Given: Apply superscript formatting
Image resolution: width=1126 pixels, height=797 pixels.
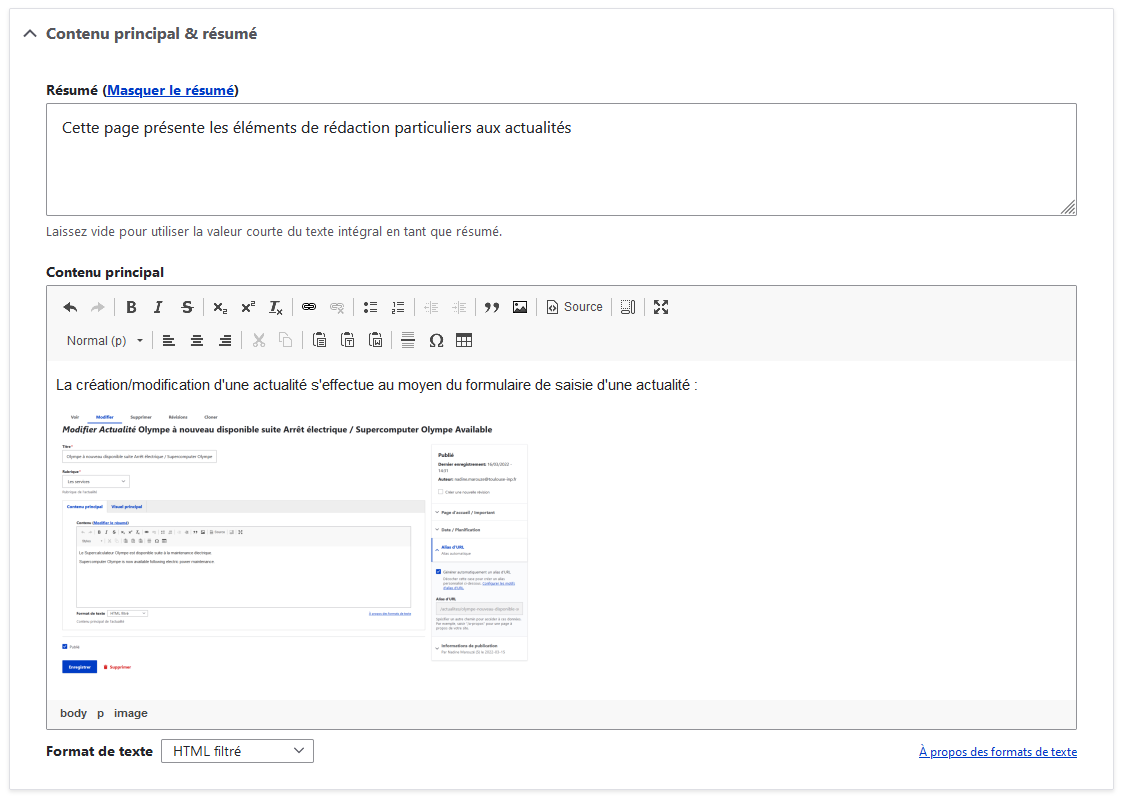Looking at the screenshot, I should tap(247, 307).
